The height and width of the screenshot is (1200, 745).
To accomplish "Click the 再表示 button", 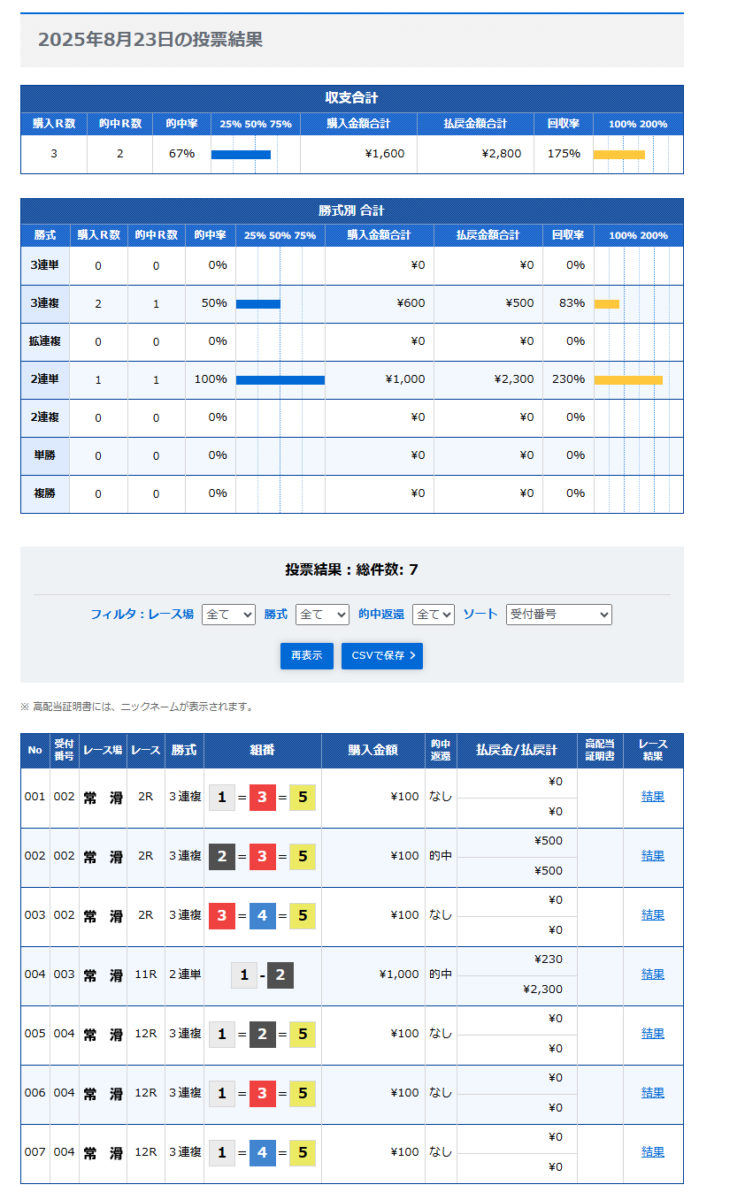I will point(306,656).
